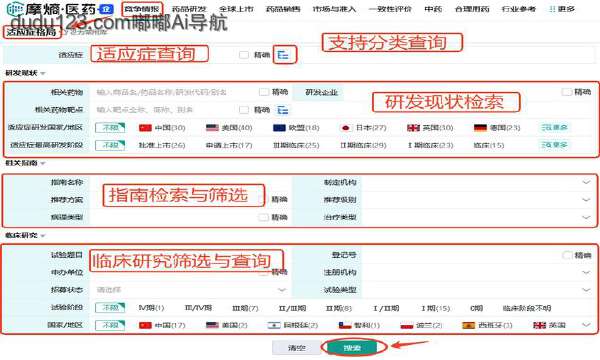Select China flag with count 30
This screenshot has height=360, width=600.
point(145,128)
